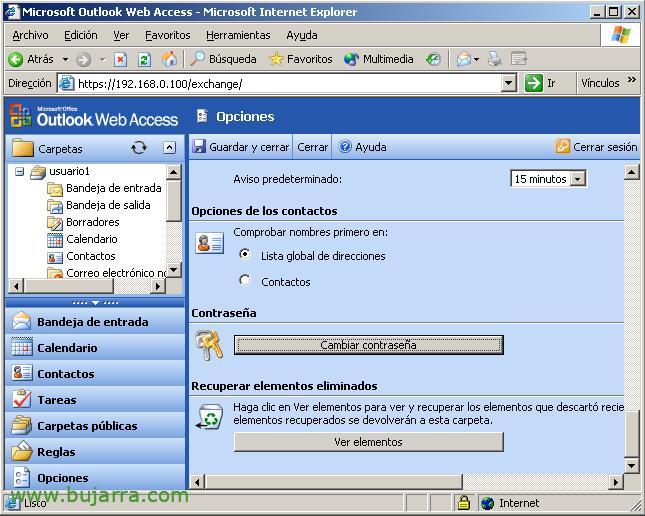Click the Internet zone icon in status bar
The height and width of the screenshot is (516, 645).
point(487,503)
